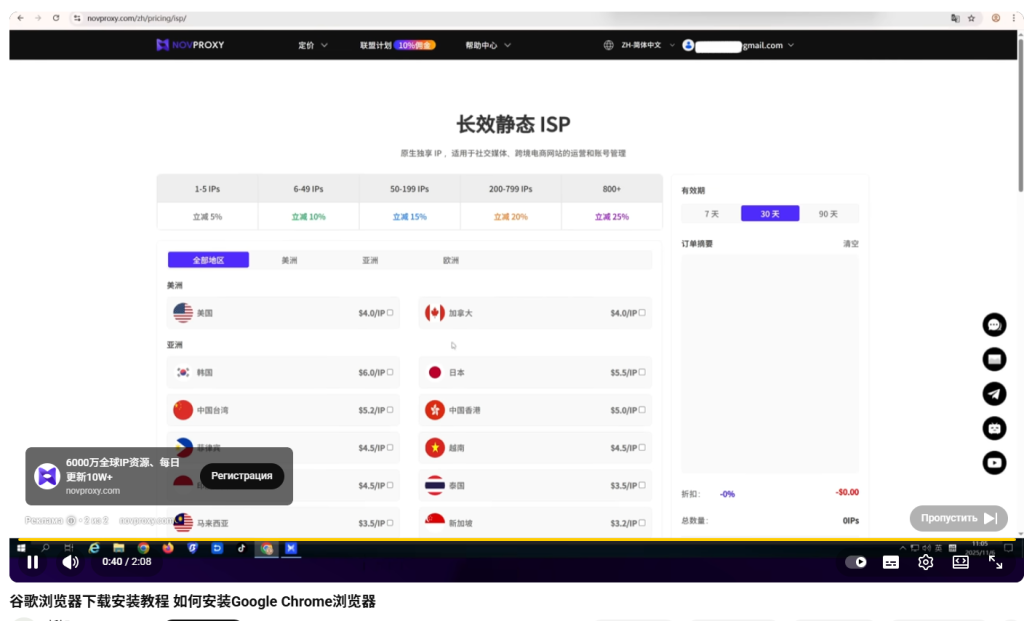This screenshot has height=621, width=1024.
Task: Click the Регистрация button in the ad
Action: pos(241,476)
